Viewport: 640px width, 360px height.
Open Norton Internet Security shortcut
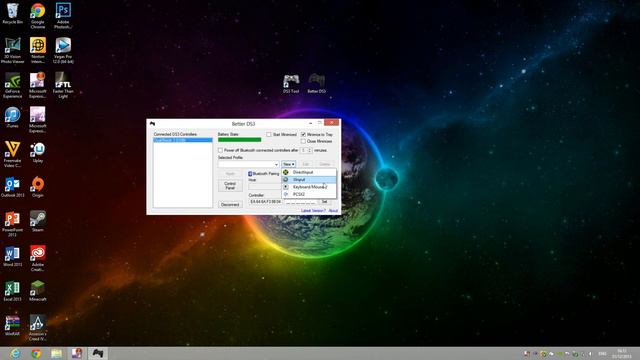38,50
